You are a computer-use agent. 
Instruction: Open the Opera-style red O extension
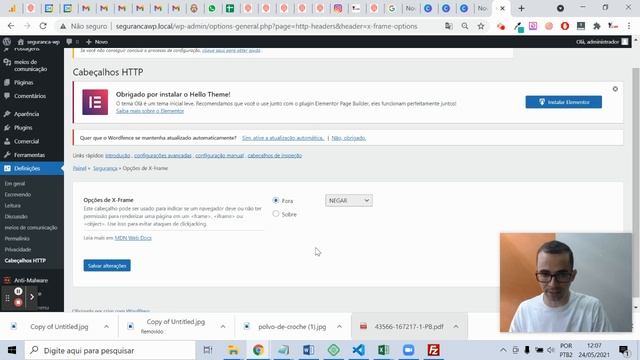[x=565, y=26]
